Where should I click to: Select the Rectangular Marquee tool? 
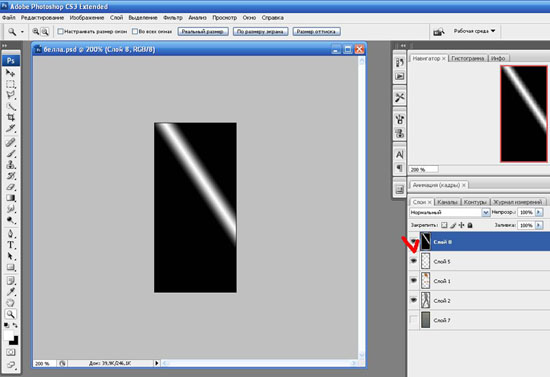11,84
